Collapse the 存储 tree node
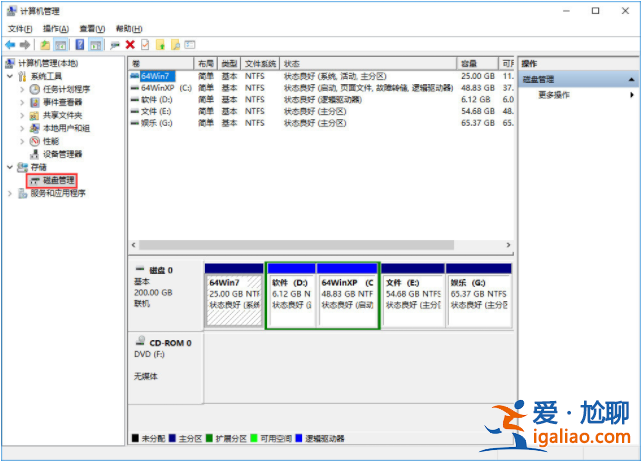The width and height of the screenshot is (643, 464). click(x=10, y=167)
